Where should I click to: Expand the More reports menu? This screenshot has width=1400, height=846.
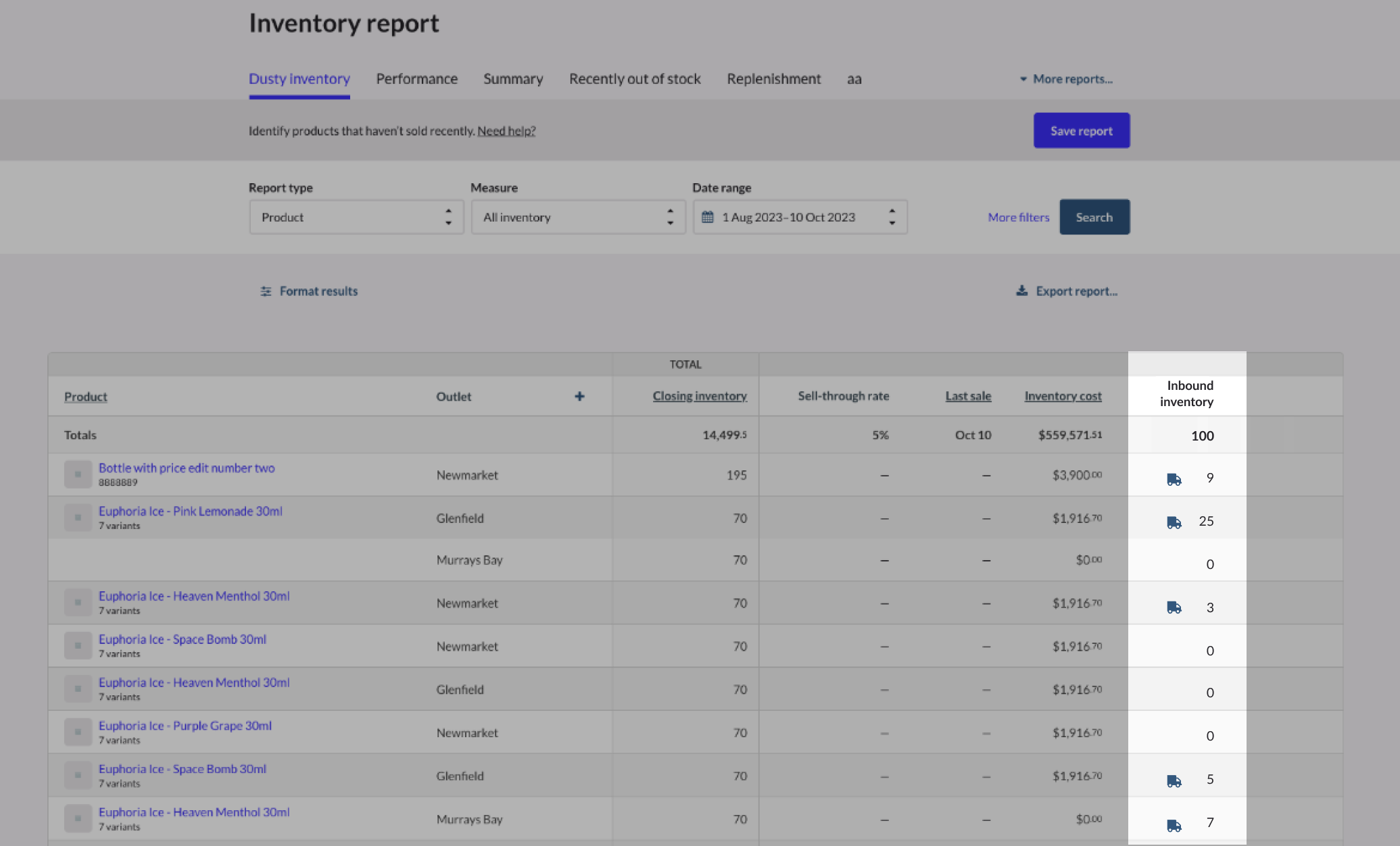coord(1066,79)
